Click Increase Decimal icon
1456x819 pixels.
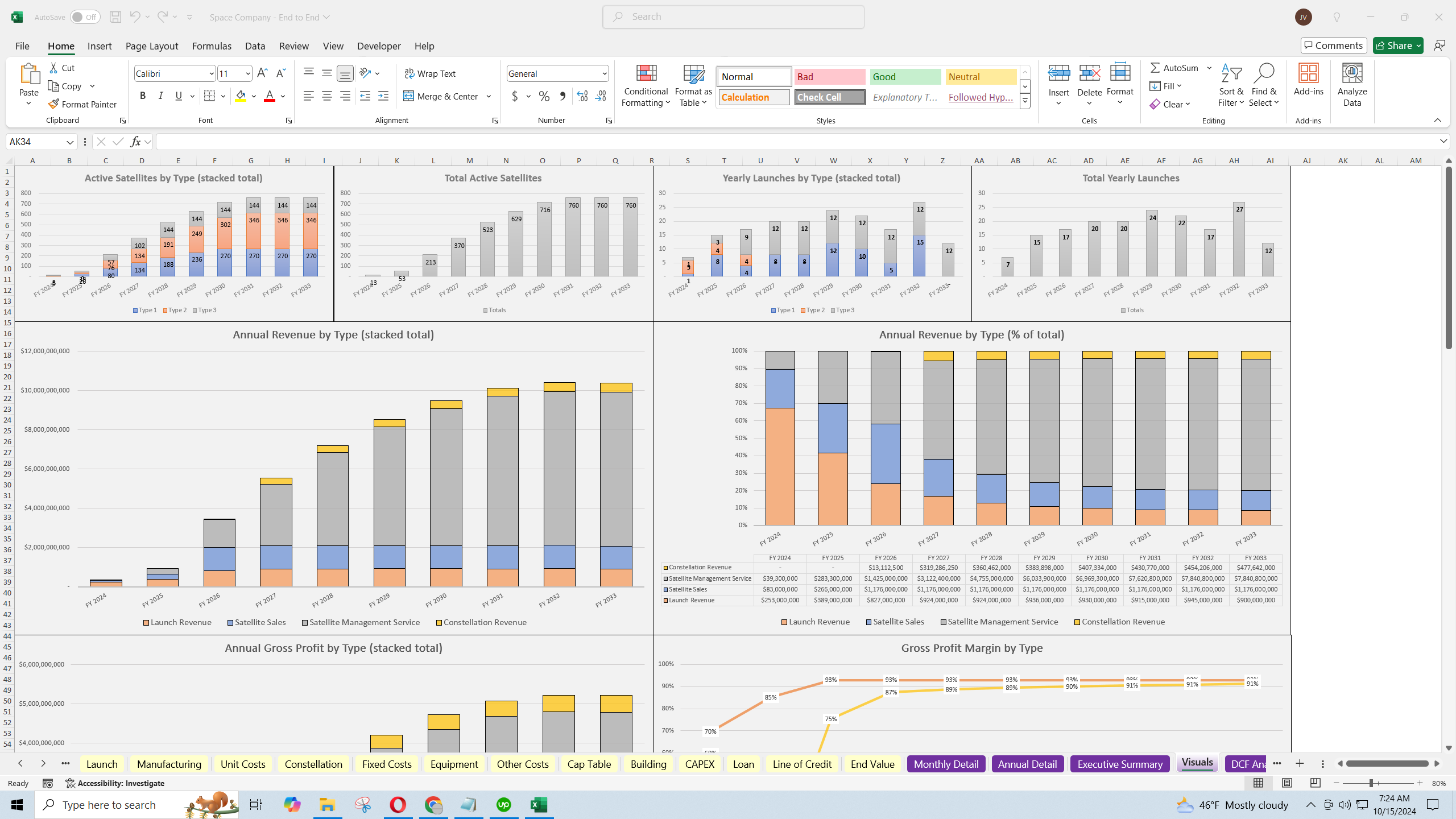582,96
